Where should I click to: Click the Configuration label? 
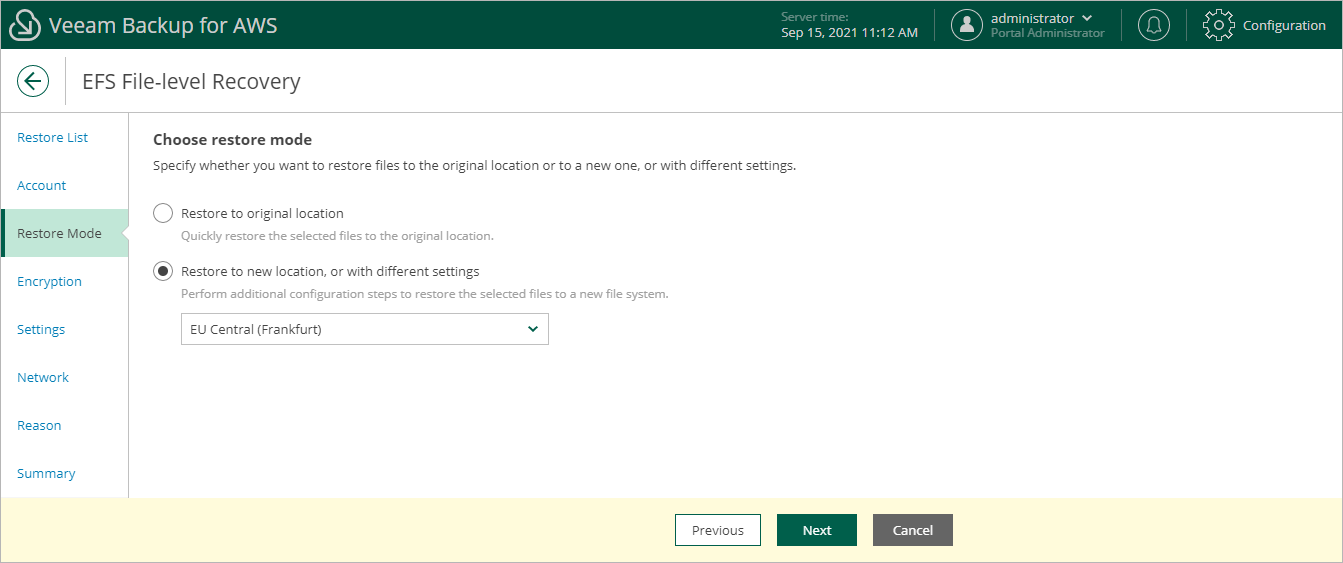click(1284, 25)
